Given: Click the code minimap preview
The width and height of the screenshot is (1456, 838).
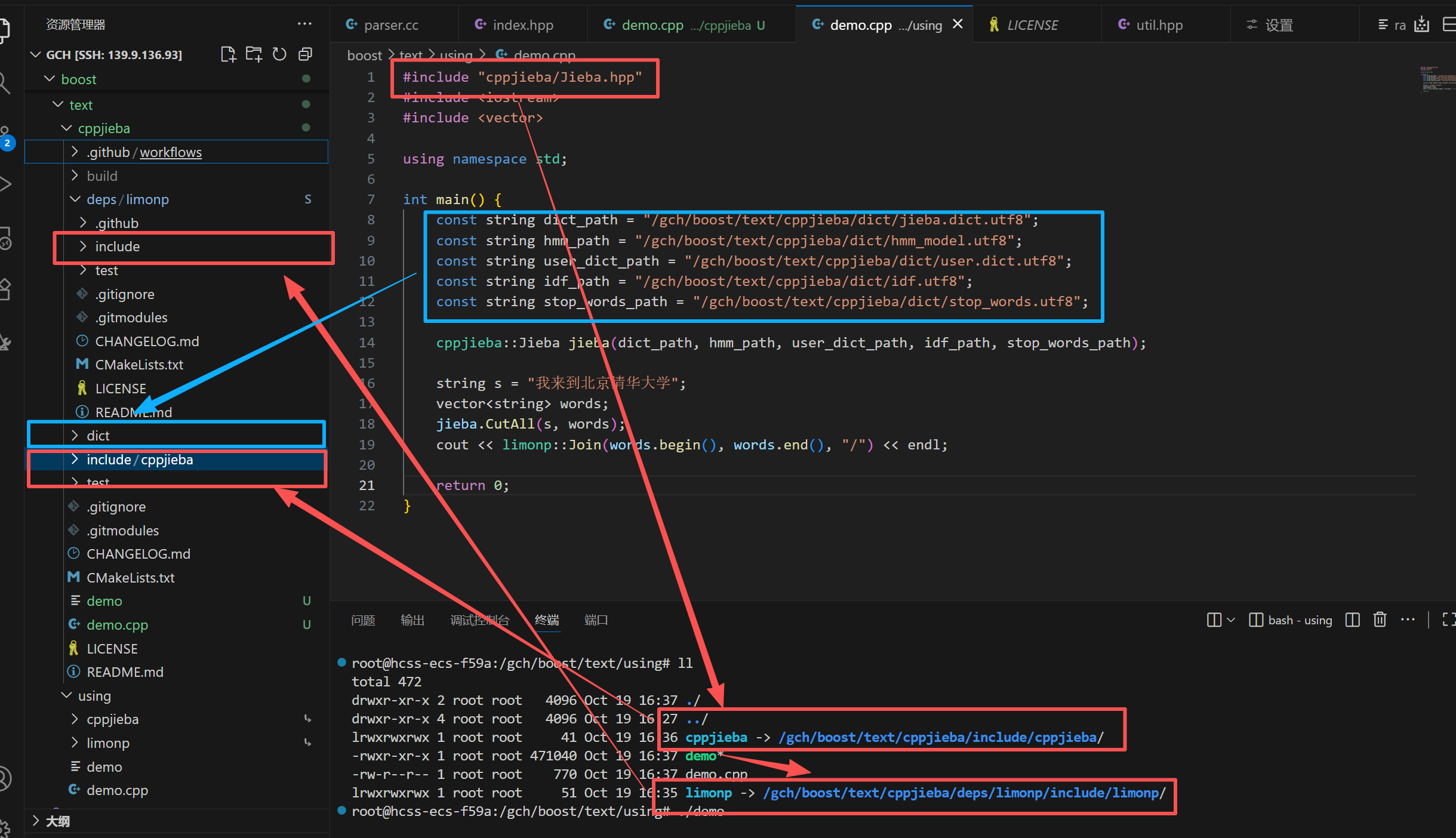Looking at the screenshot, I should [1436, 80].
